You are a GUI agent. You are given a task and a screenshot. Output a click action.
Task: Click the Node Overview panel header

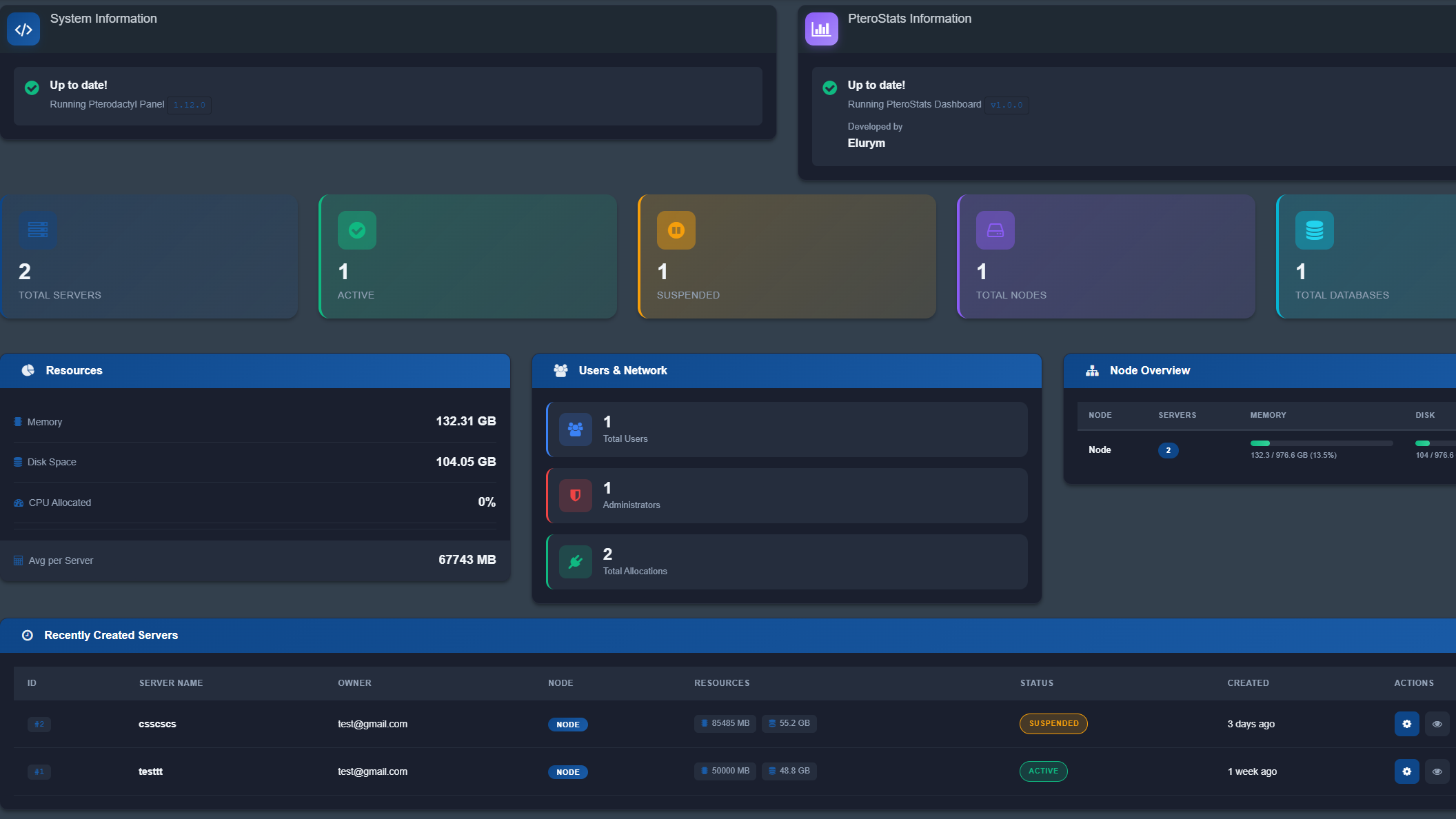tap(1149, 371)
